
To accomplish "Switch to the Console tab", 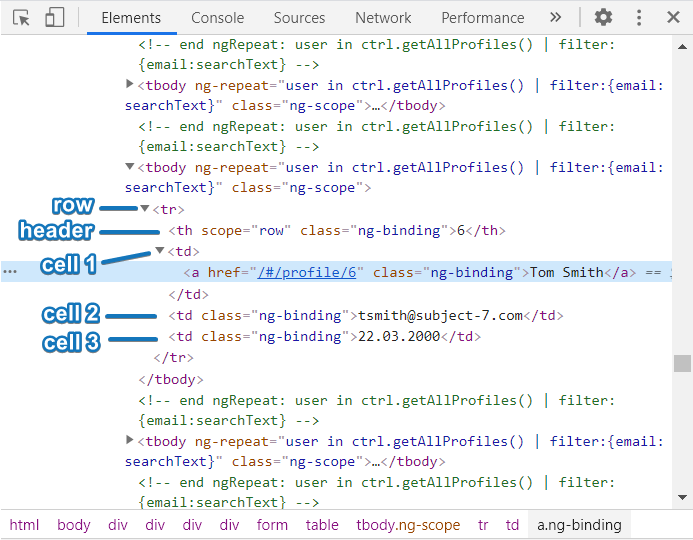I will (x=217, y=17).
